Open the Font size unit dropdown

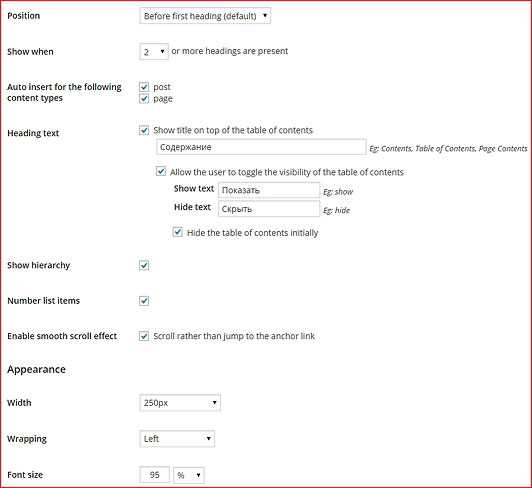point(189,475)
